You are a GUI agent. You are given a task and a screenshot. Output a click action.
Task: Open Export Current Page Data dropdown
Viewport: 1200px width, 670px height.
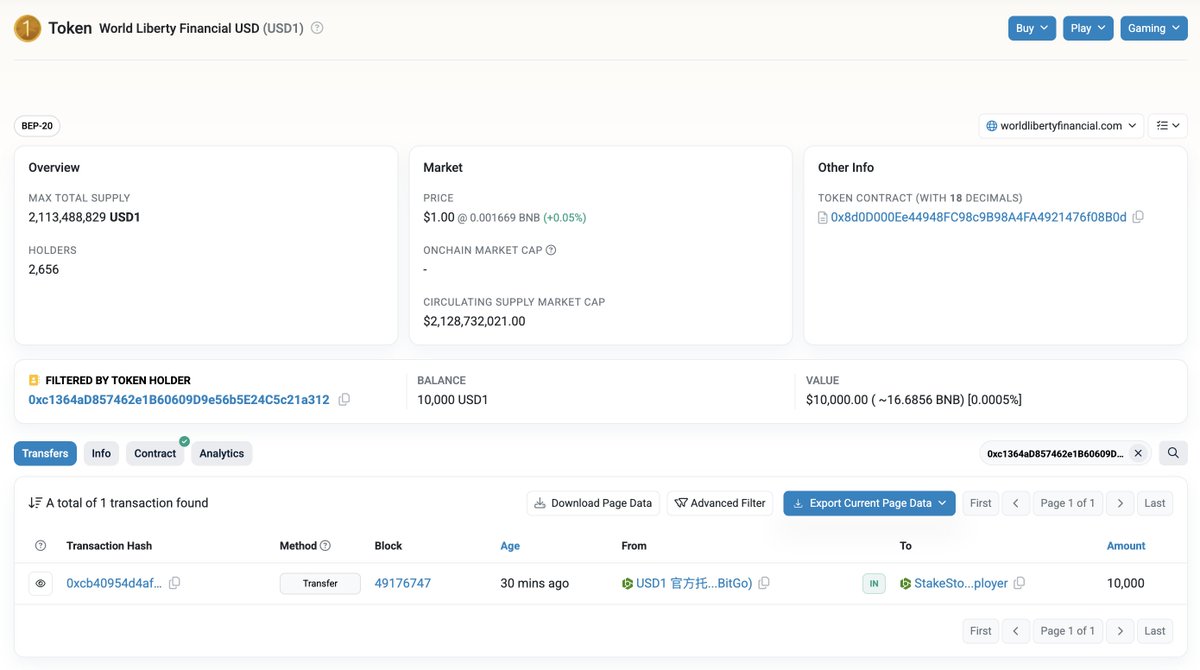coord(869,503)
